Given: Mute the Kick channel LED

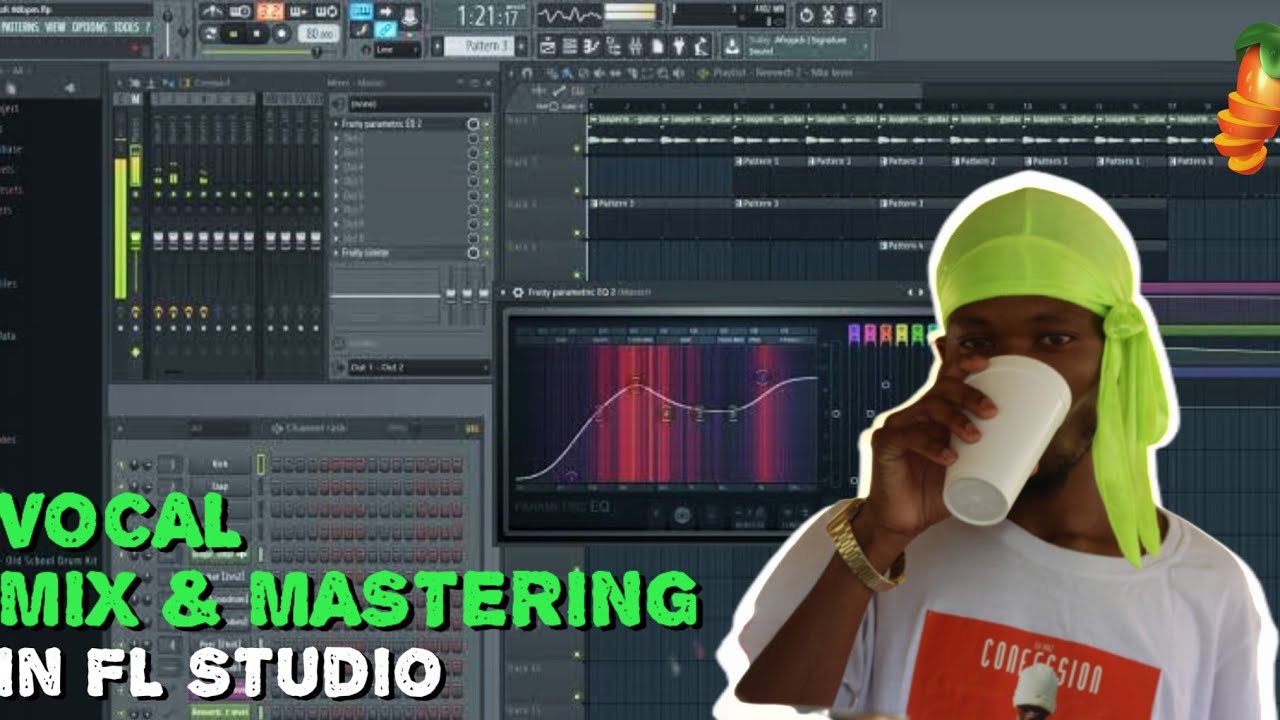Looking at the screenshot, I should coord(121,465).
